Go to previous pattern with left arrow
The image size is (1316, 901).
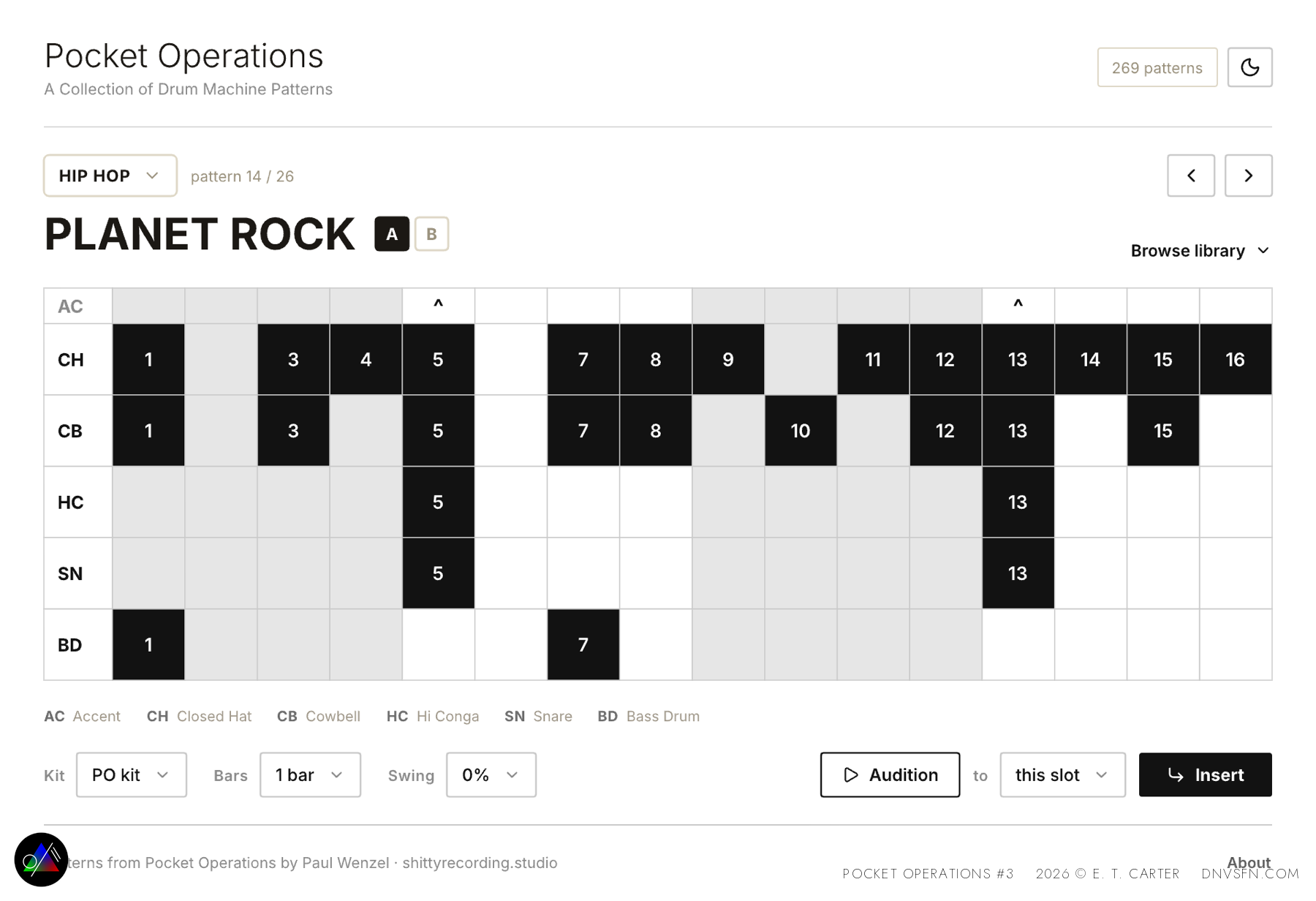[x=1190, y=176]
